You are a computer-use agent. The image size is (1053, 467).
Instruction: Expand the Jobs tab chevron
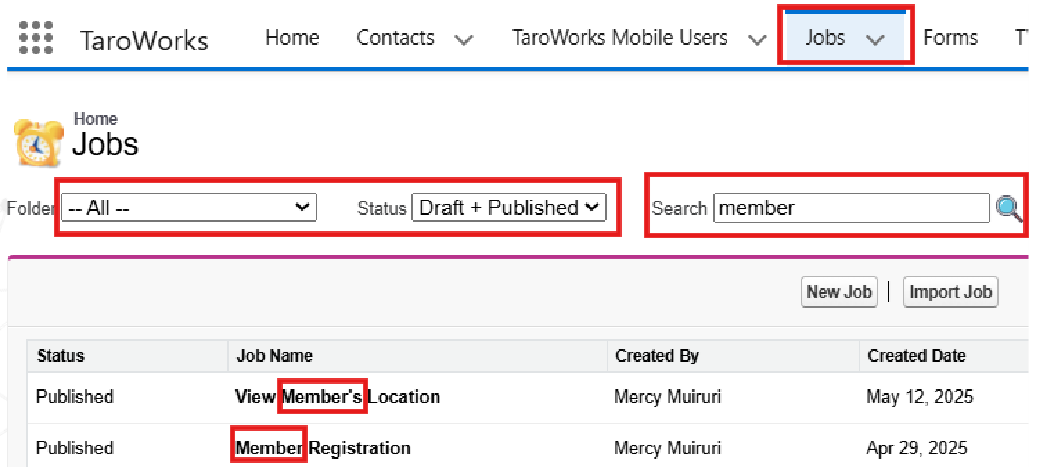tap(874, 40)
